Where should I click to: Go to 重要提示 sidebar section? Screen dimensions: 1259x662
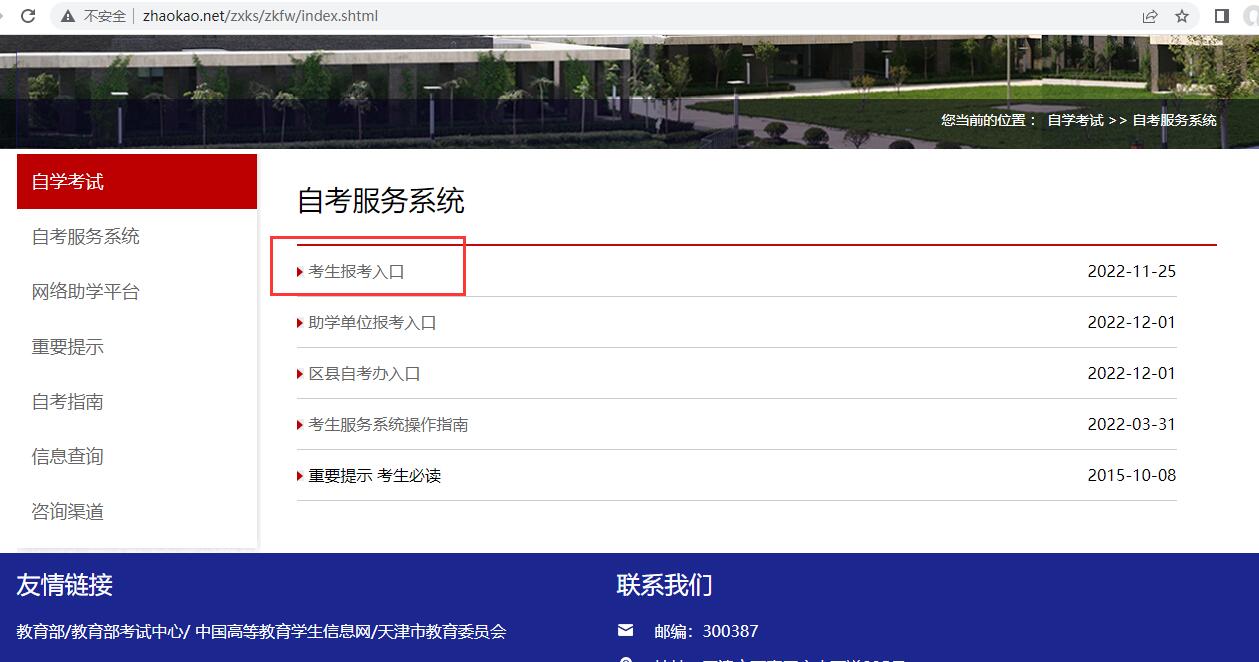click(68, 347)
